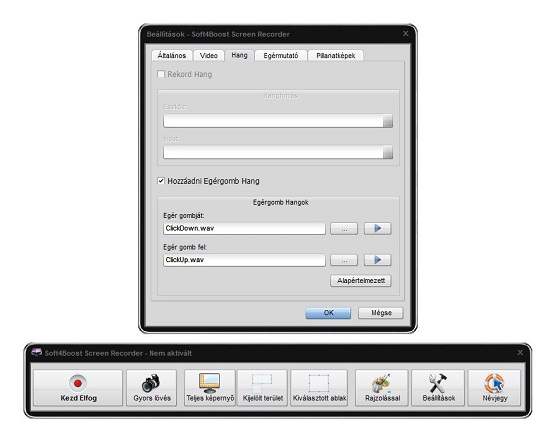Click the Soft4Boost app icon in the toolbar title
Image resolution: width=550 pixels, height=427 pixels.
[36, 352]
